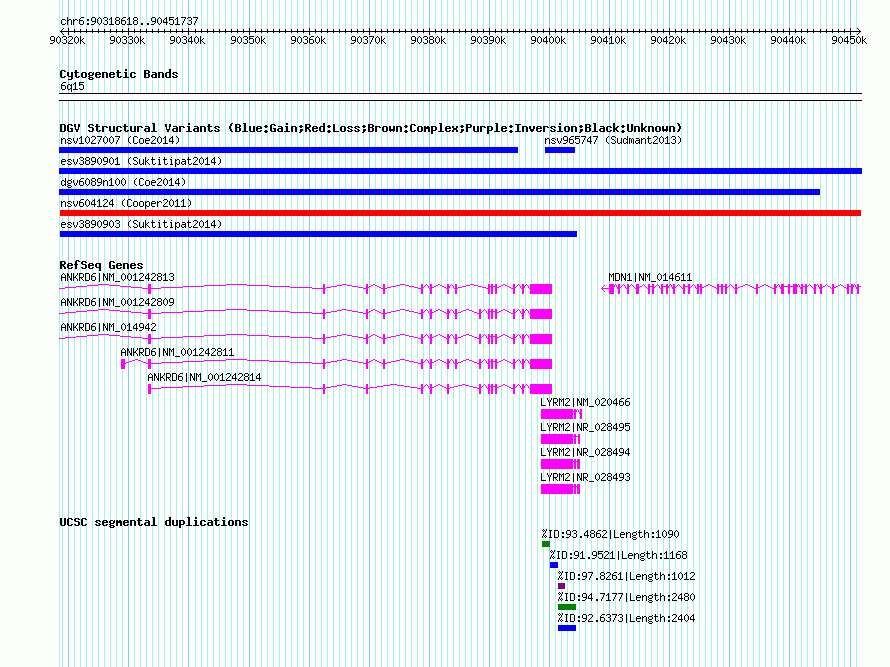Select the esv3890901 (Suktitipat2014) blue bar

point(460,171)
